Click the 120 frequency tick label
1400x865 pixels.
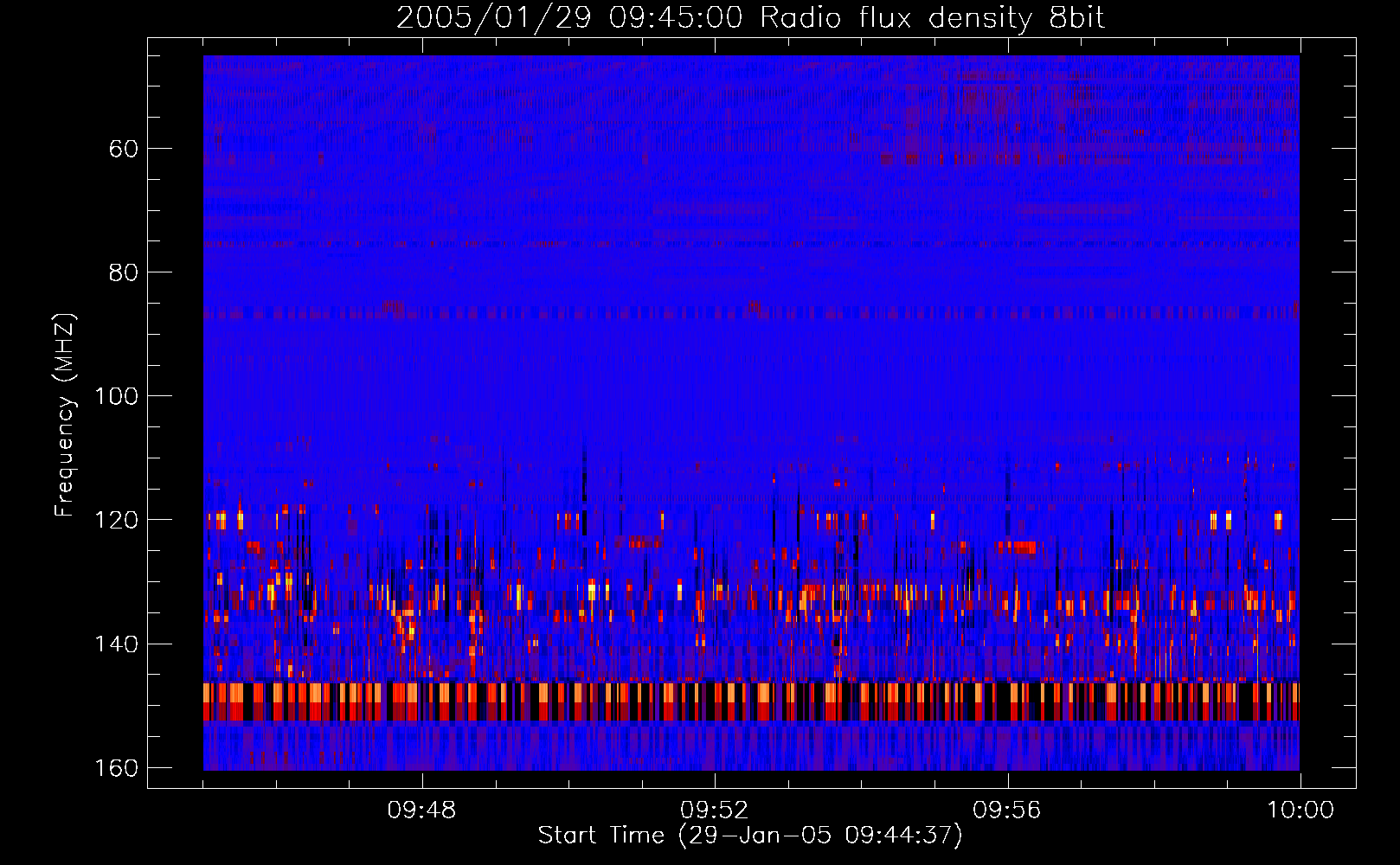[x=117, y=520]
